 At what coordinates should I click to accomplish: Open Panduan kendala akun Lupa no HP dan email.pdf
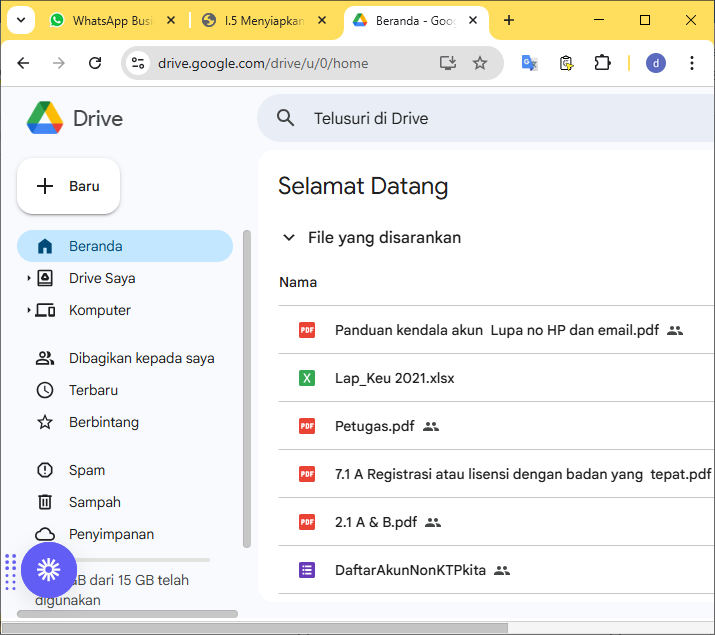[x=497, y=330]
